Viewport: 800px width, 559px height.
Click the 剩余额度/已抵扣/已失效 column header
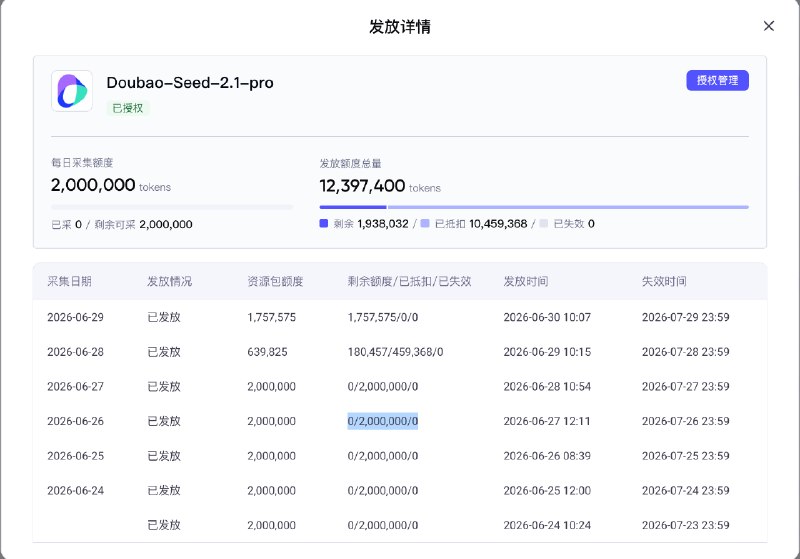(x=409, y=282)
